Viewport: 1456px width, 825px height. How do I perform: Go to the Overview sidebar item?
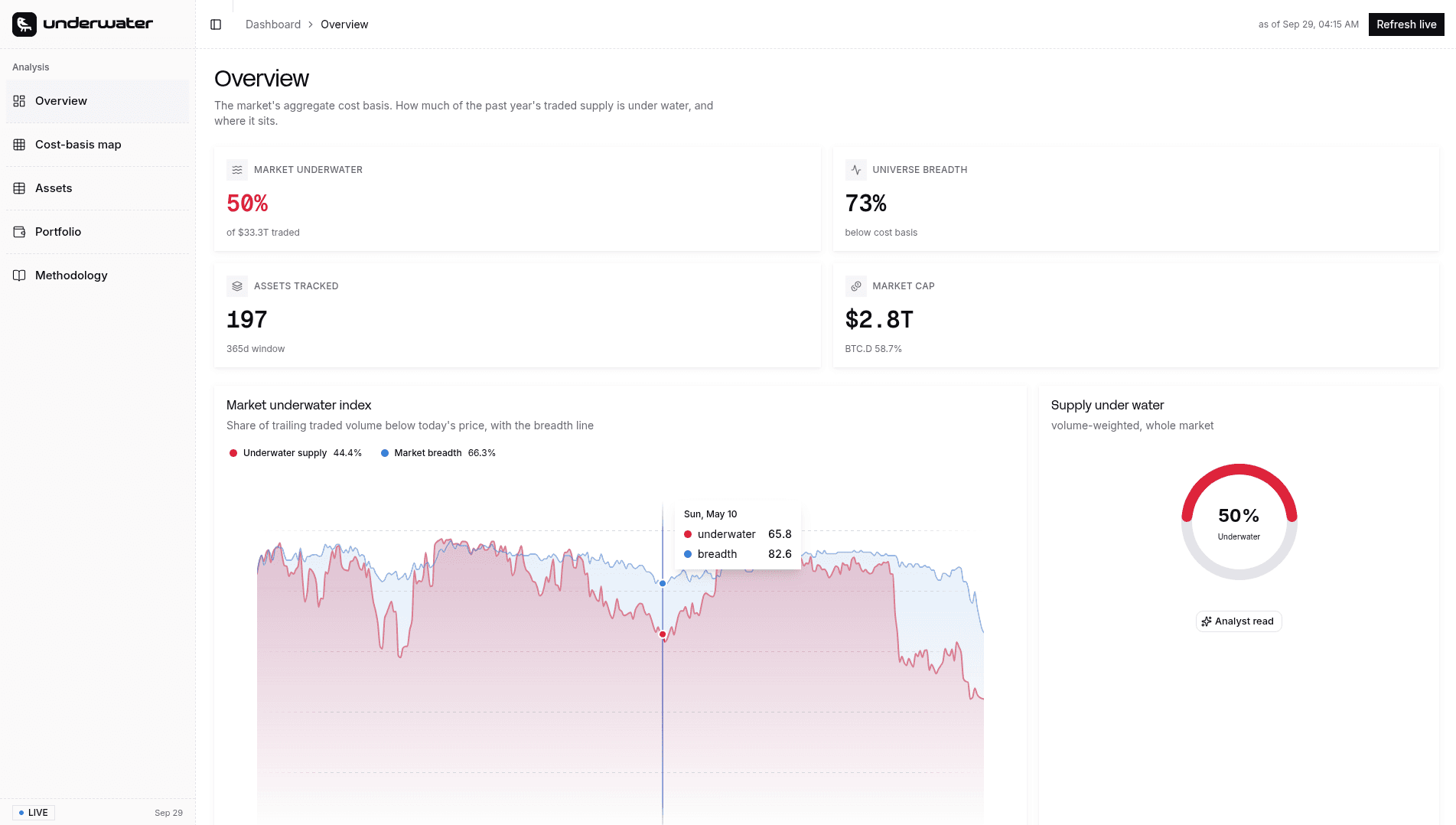tap(98, 101)
